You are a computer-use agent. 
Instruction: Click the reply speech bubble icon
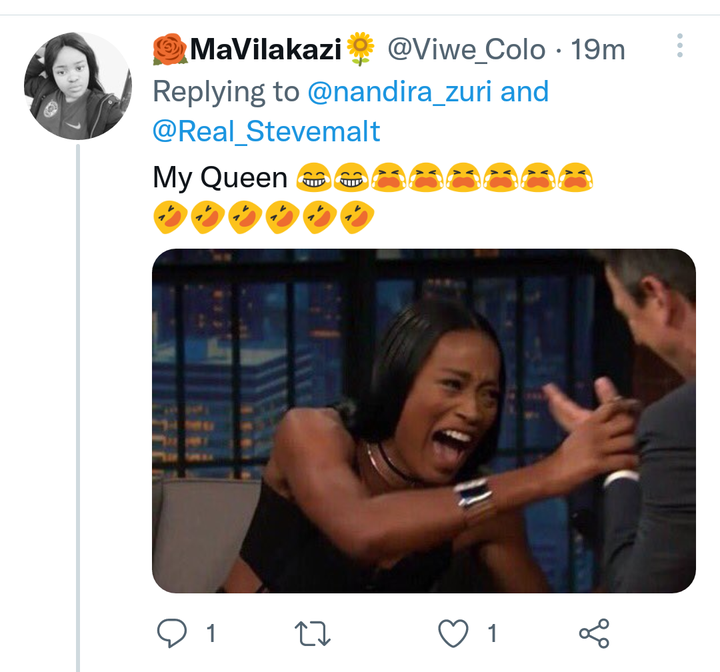172,633
